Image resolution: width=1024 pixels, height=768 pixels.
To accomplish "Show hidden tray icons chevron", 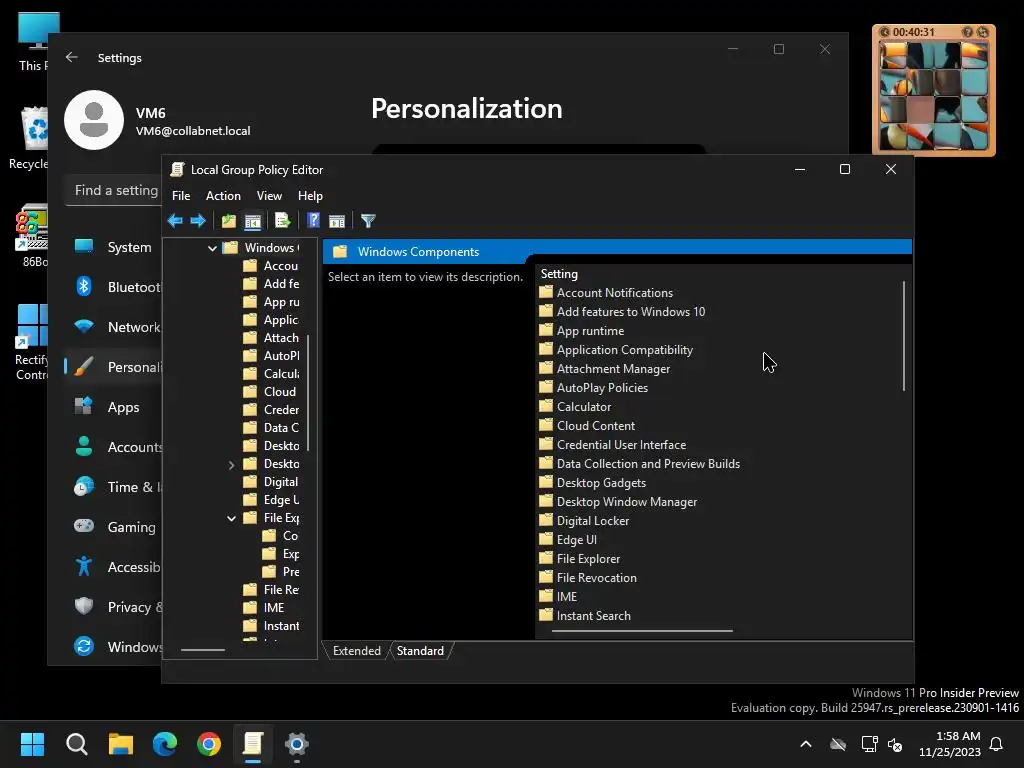I will pos(806,744).
